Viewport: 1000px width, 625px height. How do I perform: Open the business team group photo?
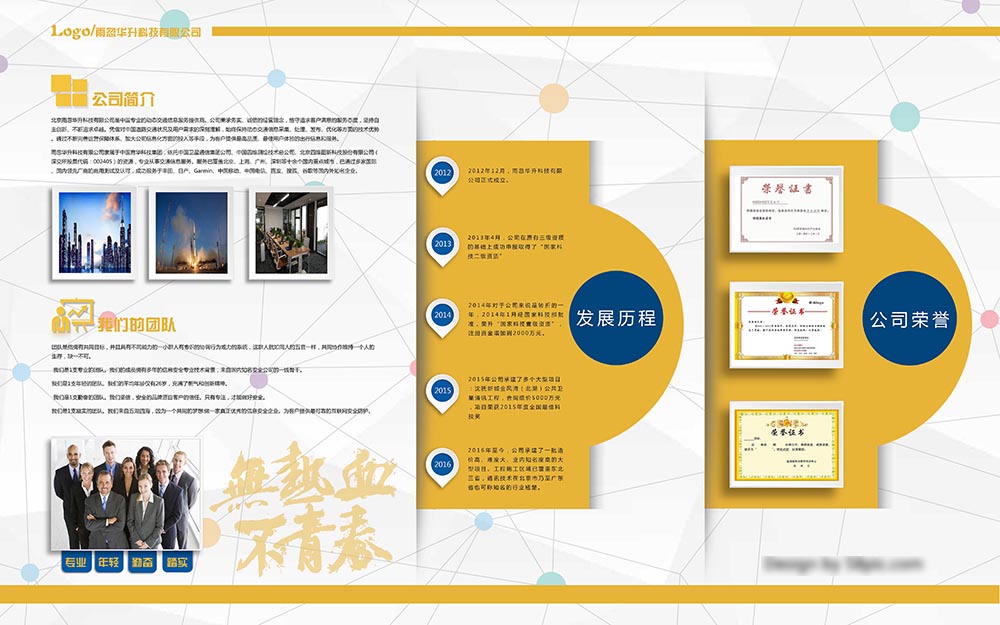pos(124,494)
